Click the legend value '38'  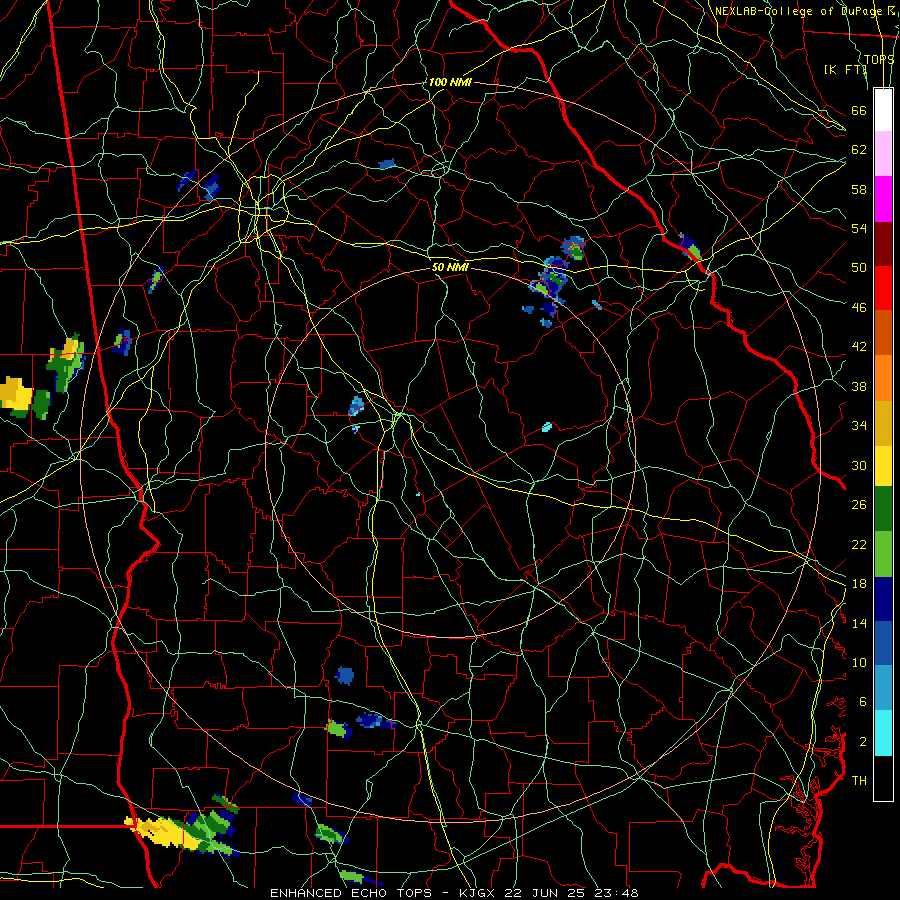coord(859,386)
